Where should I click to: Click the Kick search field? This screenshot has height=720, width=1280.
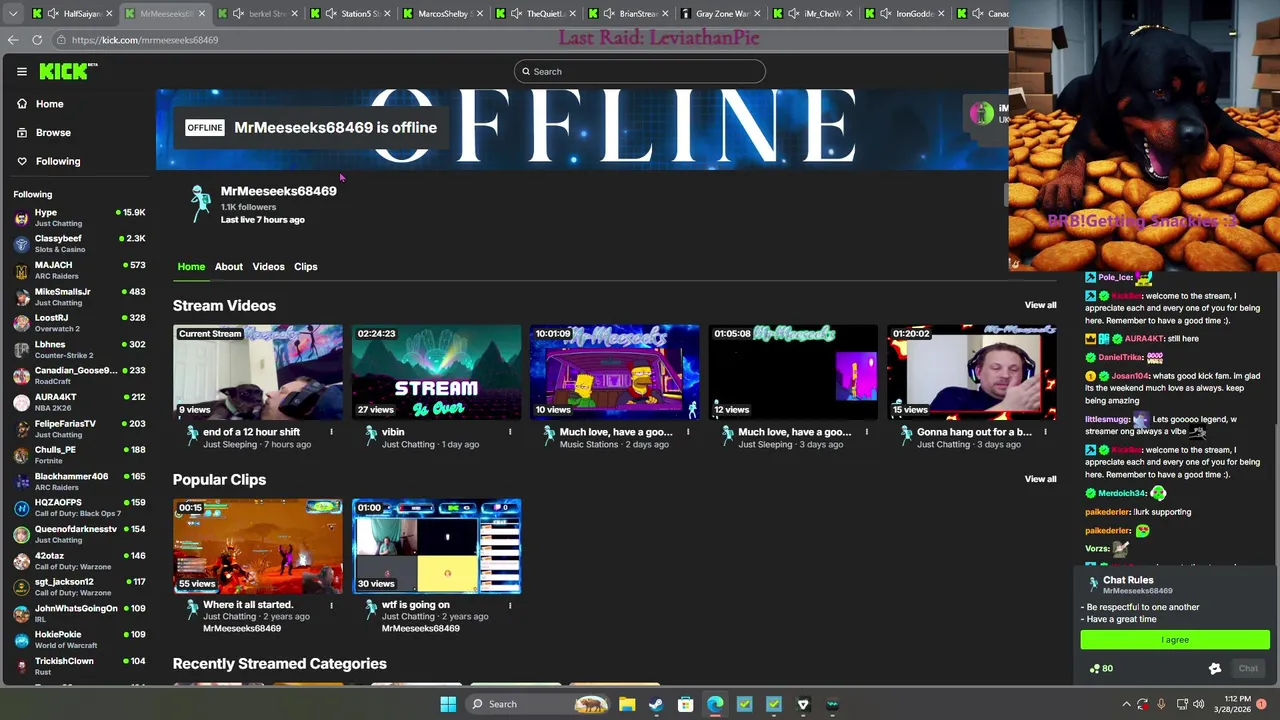(x=640, y=71)
